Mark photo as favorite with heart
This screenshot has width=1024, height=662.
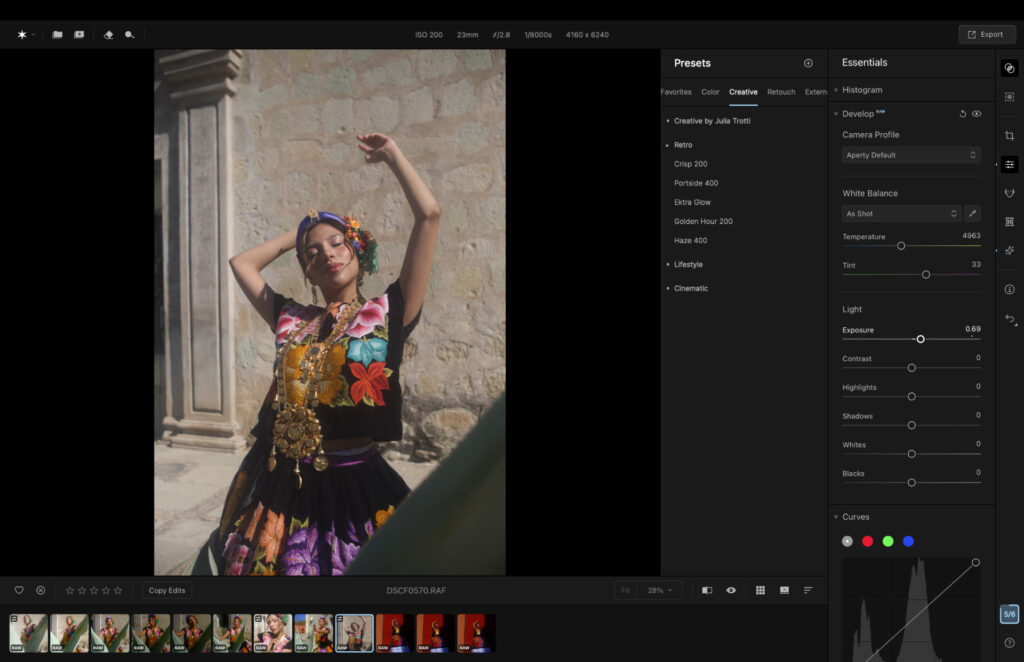(19, 590)
